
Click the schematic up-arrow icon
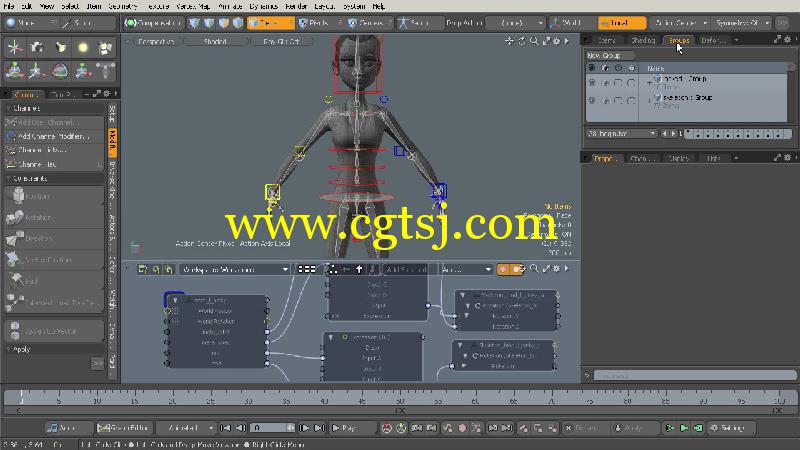[359, 269]
